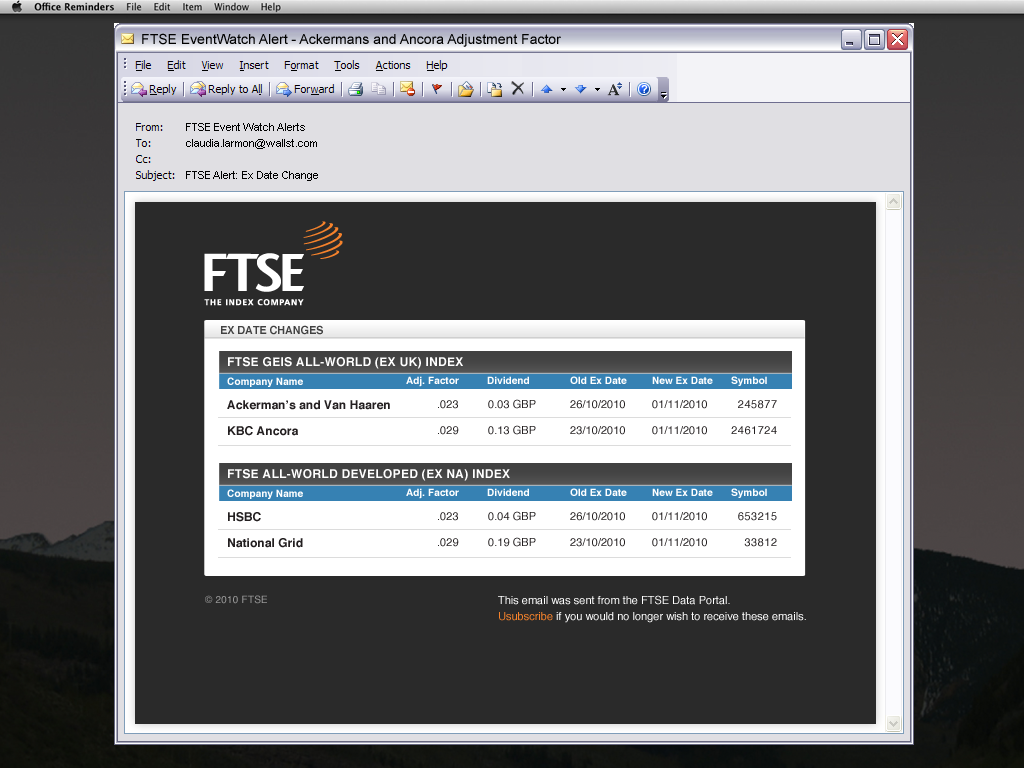This screenshot has height=768, width=1024.
Task: Click symbol 653215 in the HSBC row
Action: pyautogui.click(x=757, y=516)
